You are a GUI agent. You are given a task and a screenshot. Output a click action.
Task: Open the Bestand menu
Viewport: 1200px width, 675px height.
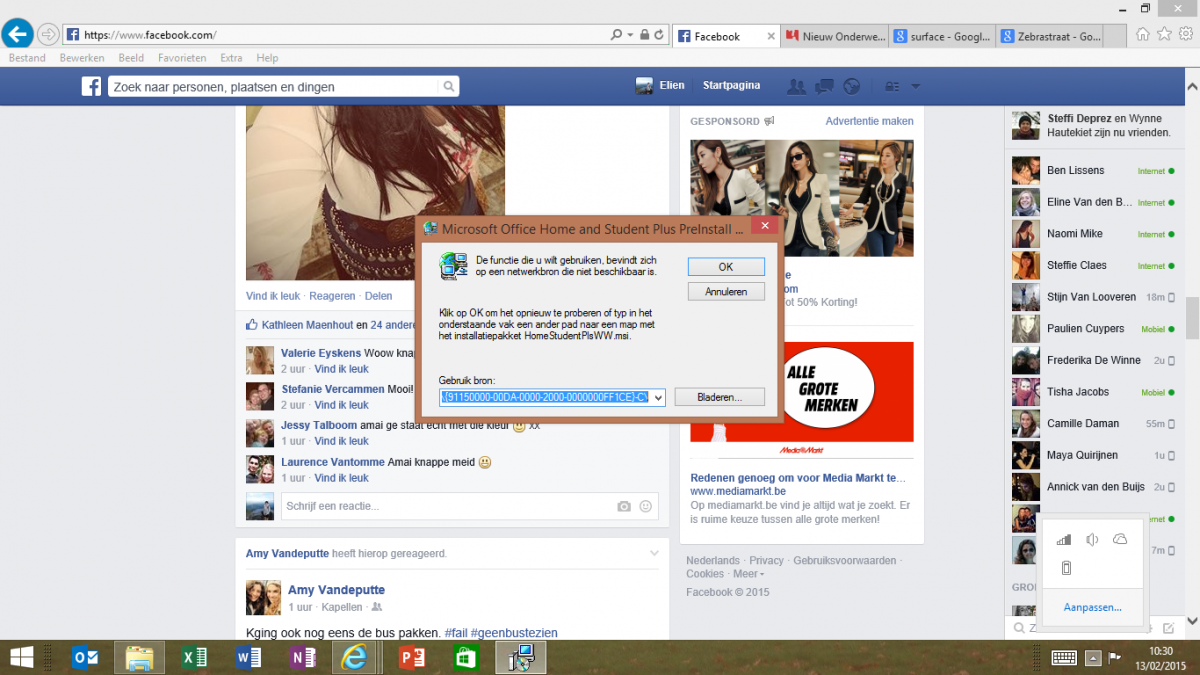click(27, 58)
